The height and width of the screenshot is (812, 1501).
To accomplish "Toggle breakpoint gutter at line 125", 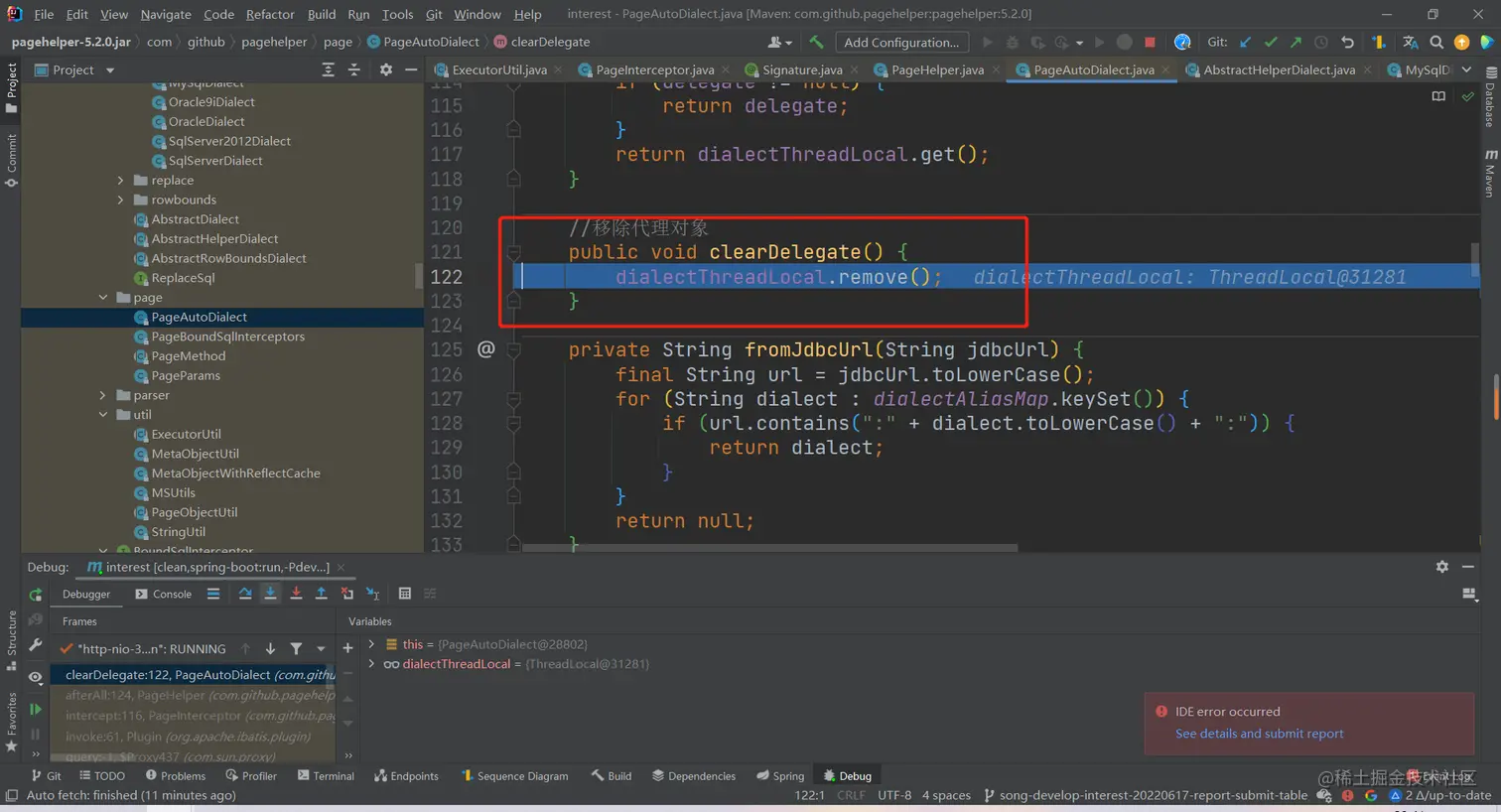I will (x=485, y=349).
